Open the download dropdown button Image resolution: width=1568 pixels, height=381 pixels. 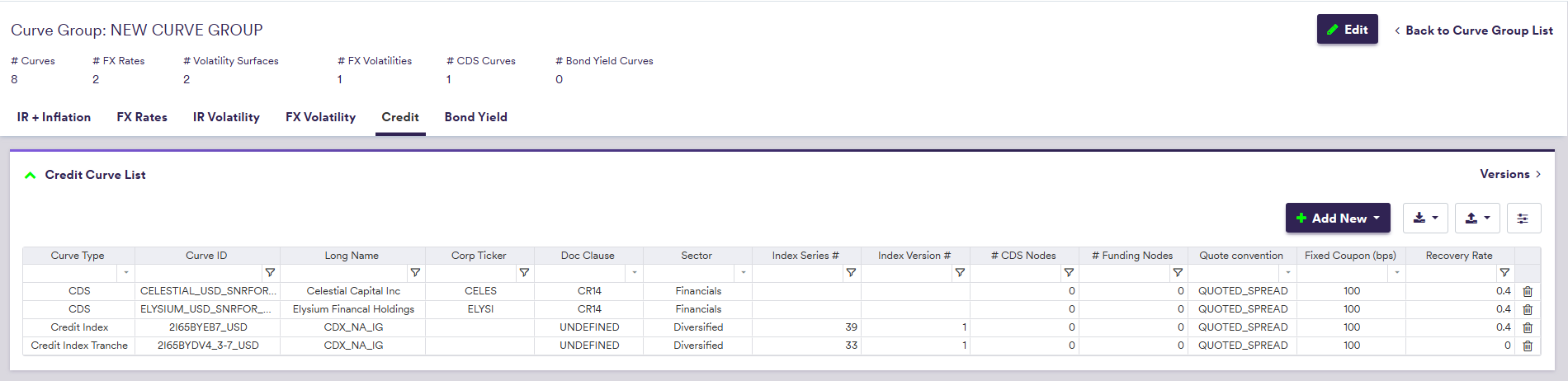(x=1425, y=219)
